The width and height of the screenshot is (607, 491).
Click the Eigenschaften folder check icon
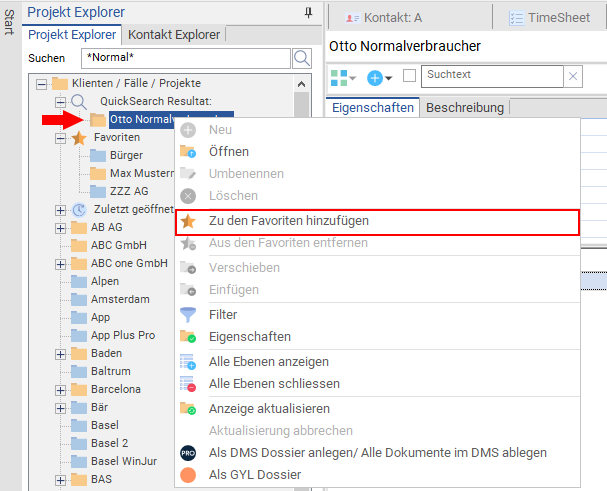pyautogui.click(x=188, y=336)
